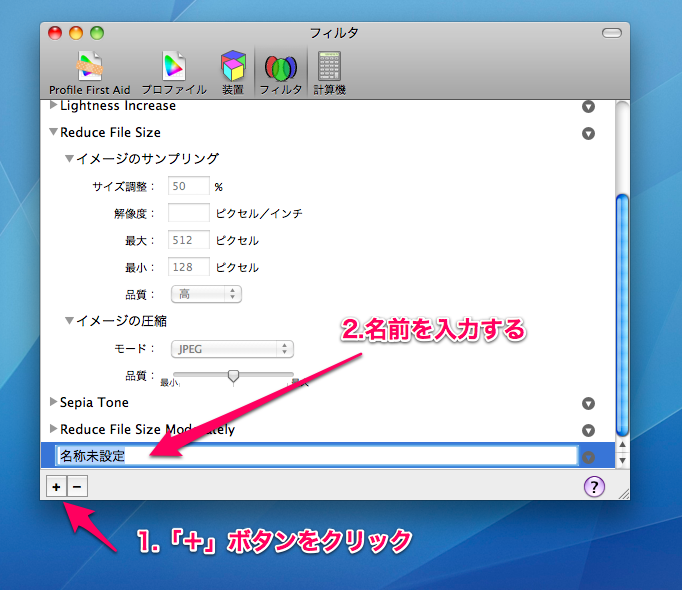Click the 品質 compression quality slider

[x=233, y=375]
